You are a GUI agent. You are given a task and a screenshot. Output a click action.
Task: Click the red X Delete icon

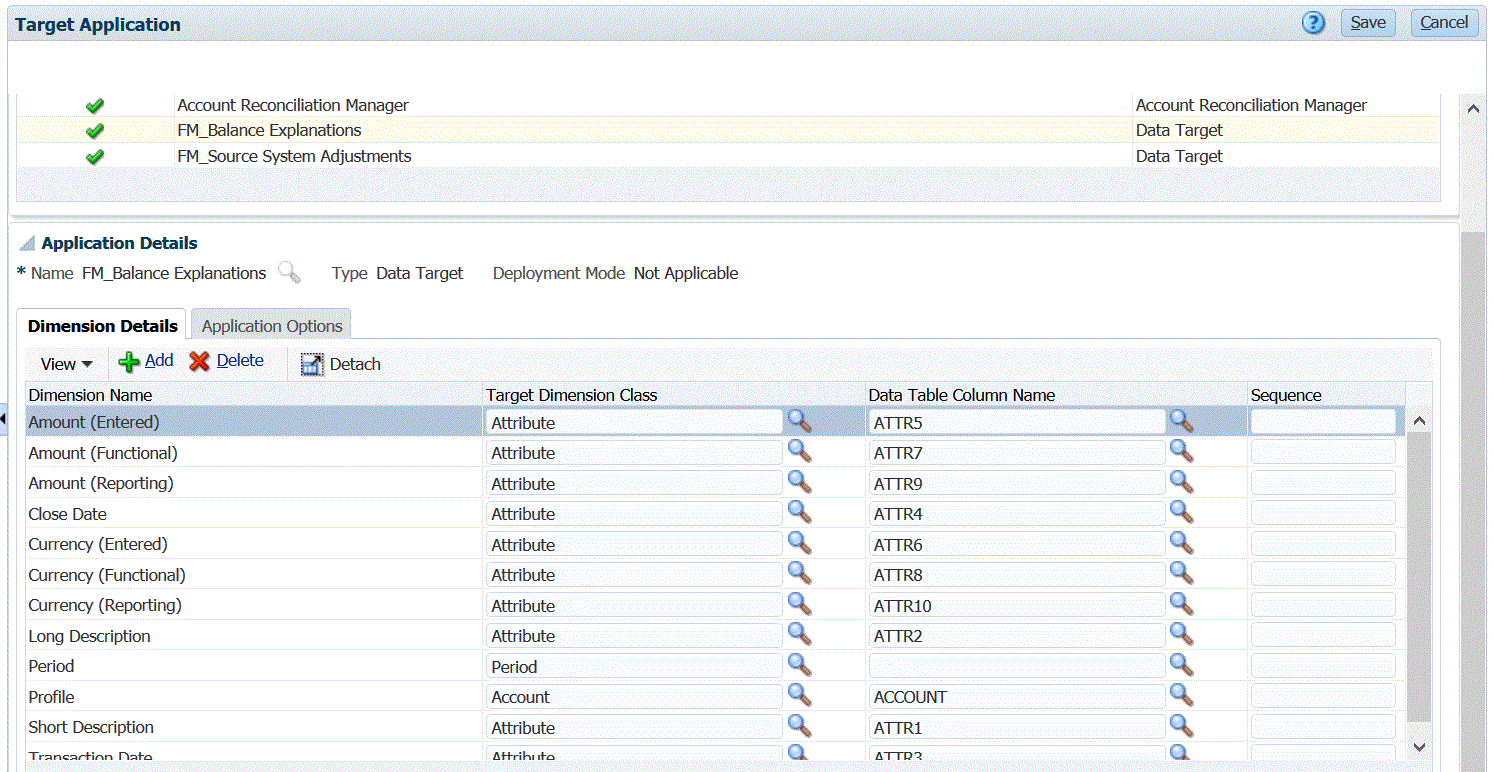[200, 362]
